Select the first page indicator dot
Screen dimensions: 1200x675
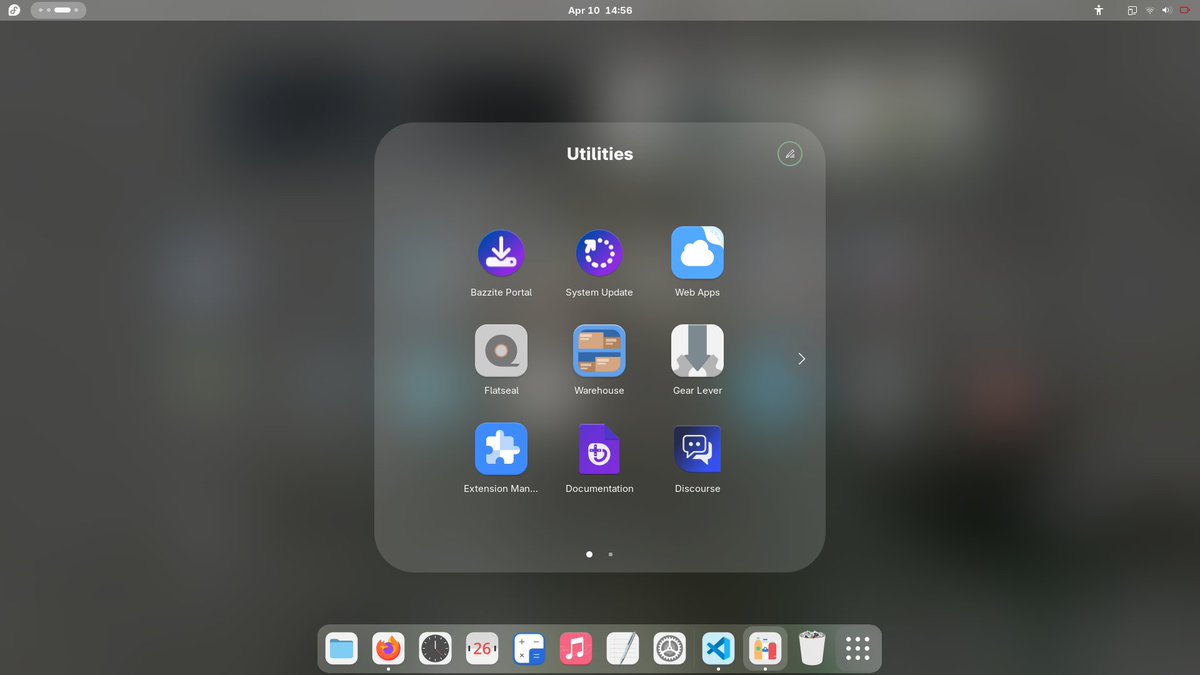(x=589, y=553)
